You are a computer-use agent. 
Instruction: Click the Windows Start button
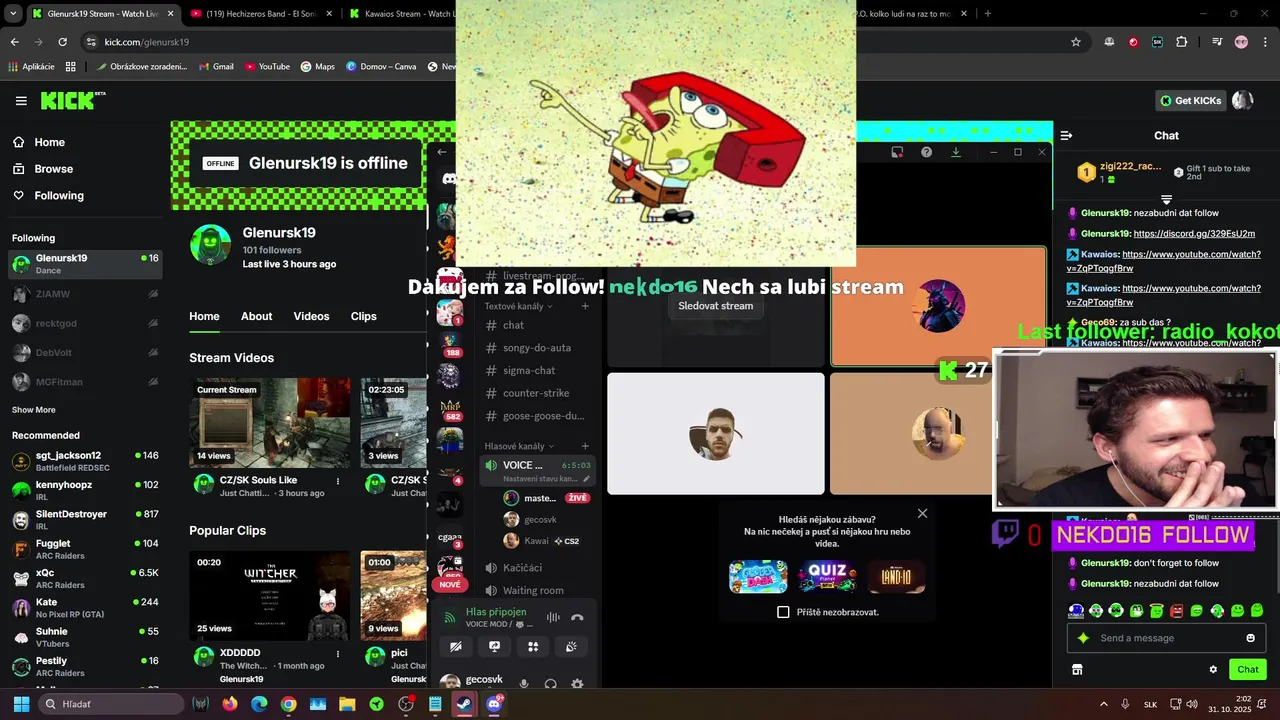[x=21, y=704]
